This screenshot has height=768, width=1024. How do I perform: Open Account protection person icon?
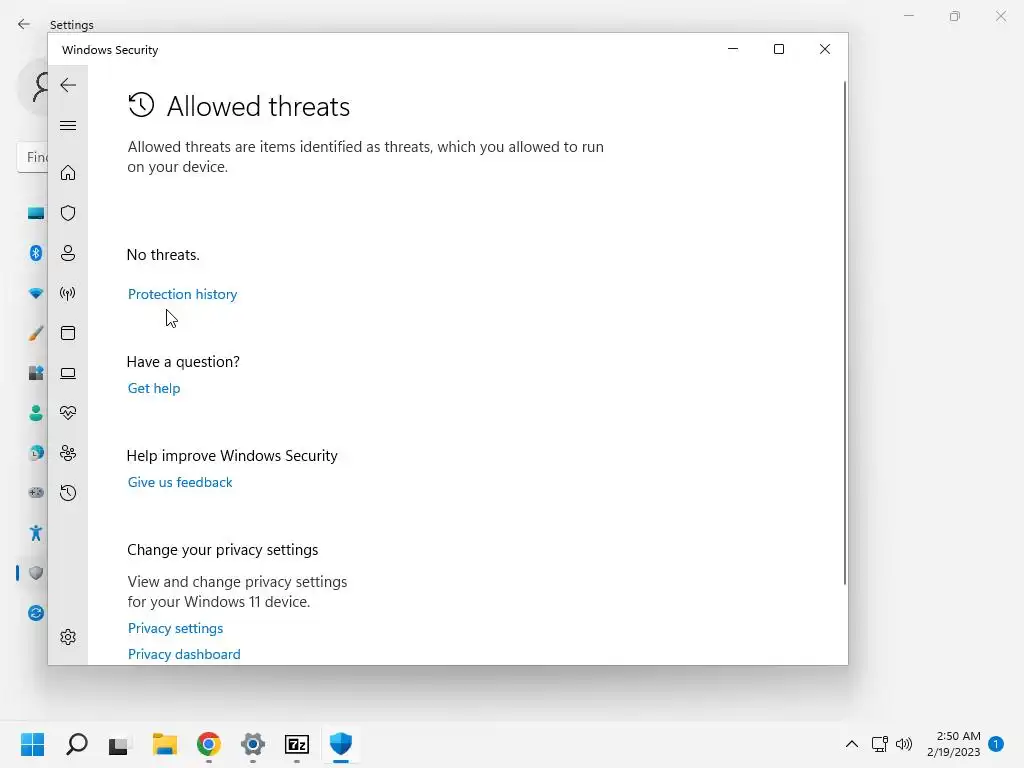(68, 253)
